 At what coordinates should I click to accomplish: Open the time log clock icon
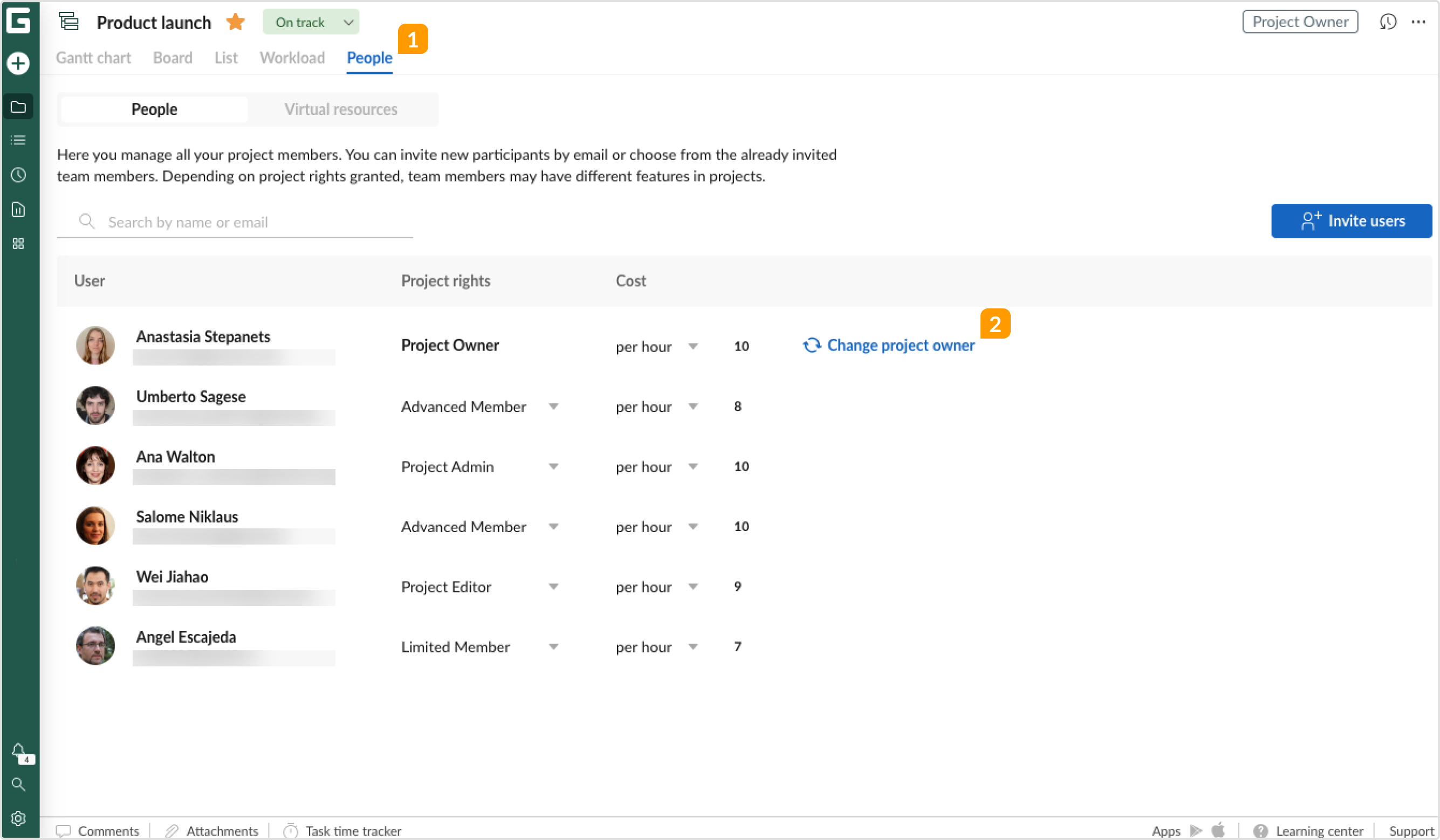pos(18,175)
